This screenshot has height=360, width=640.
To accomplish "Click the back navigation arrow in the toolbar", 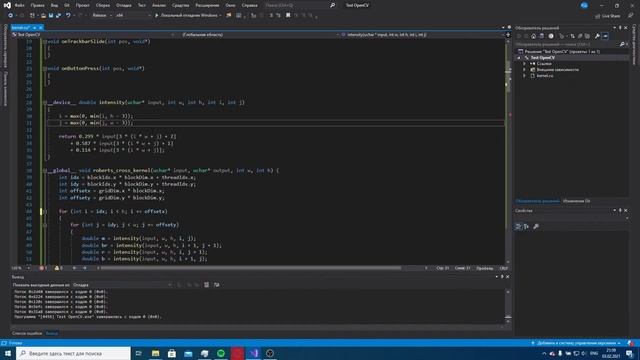I will pos(10,16).
